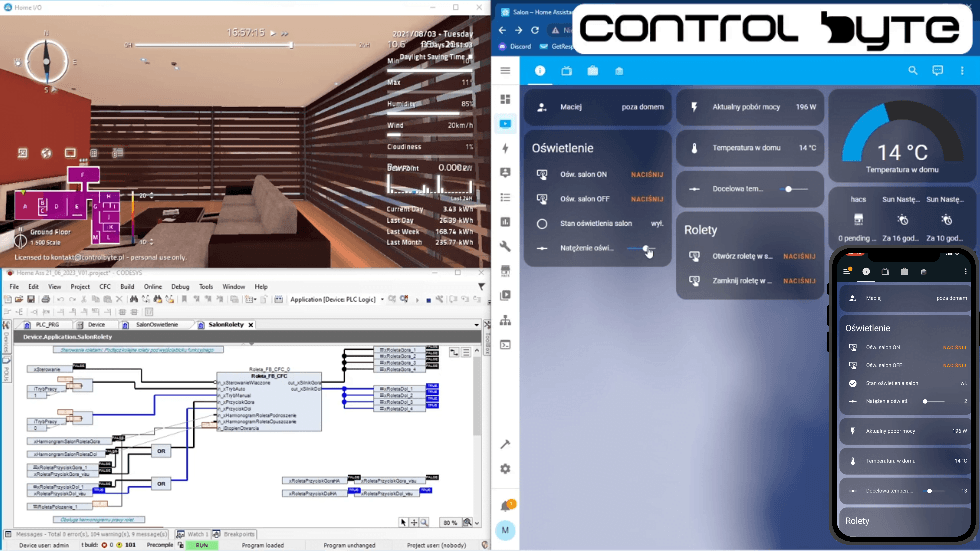Click the notifications bell in sidebar
980x551 pixels.
506,505
